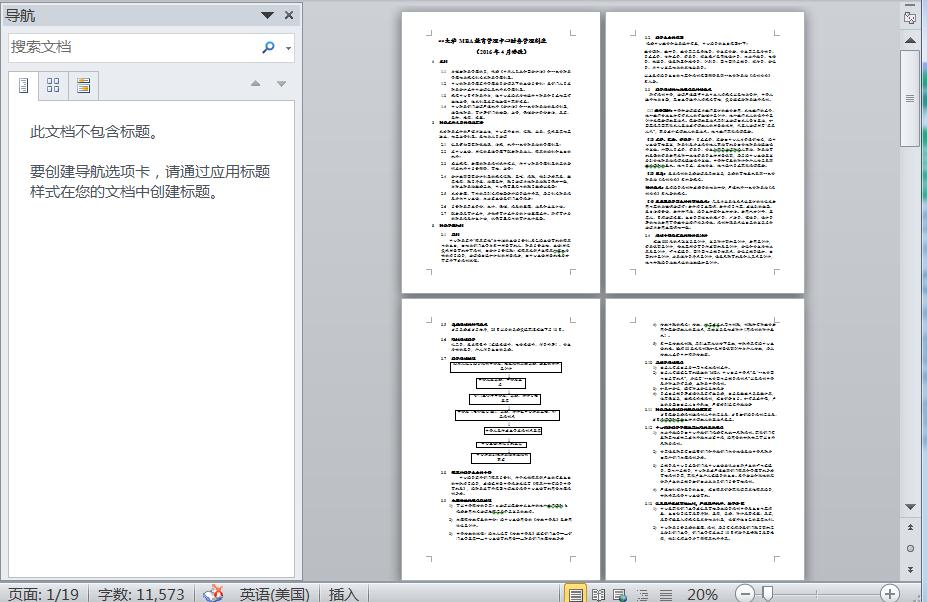Click the next result down arrow

click(x=281, y=84)
